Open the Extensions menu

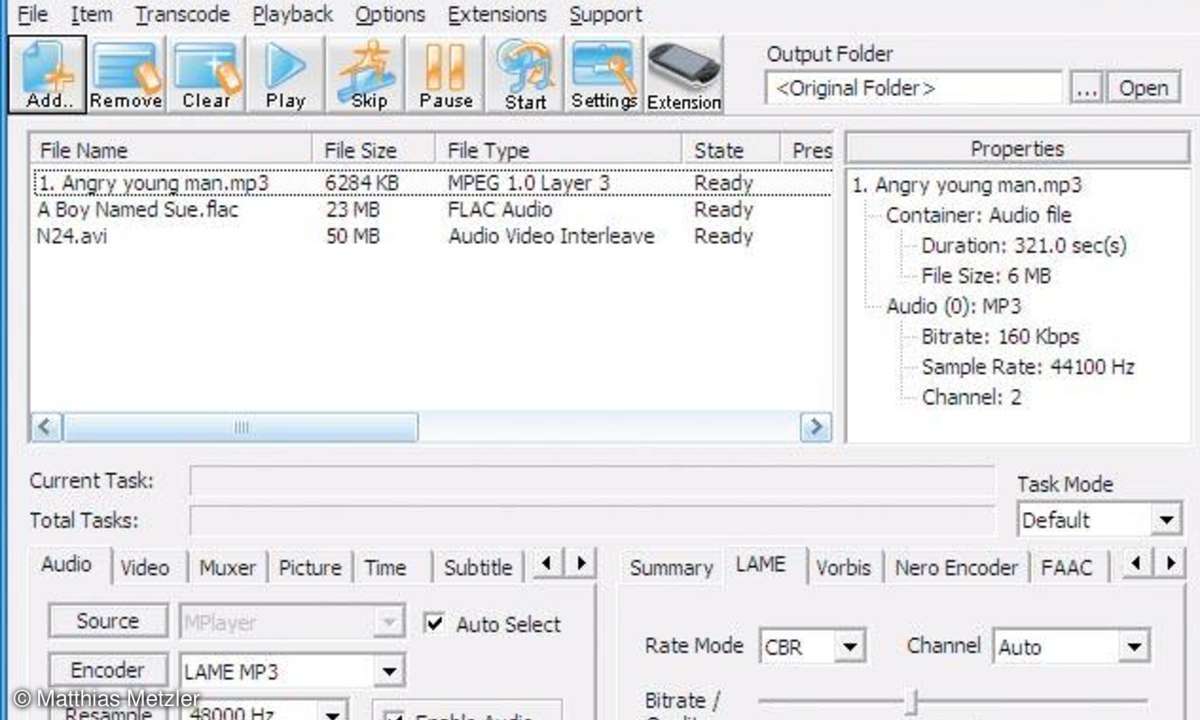497,15
